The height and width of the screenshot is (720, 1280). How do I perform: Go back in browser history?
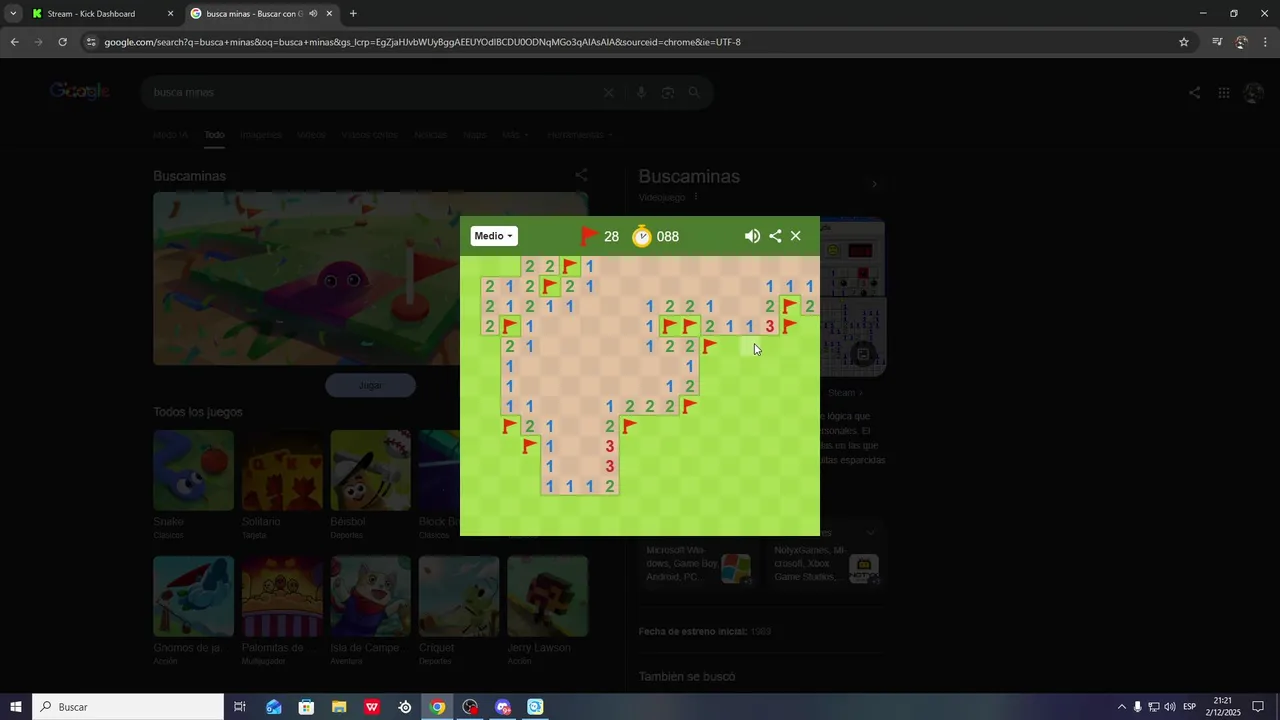[x=14, y=42]
